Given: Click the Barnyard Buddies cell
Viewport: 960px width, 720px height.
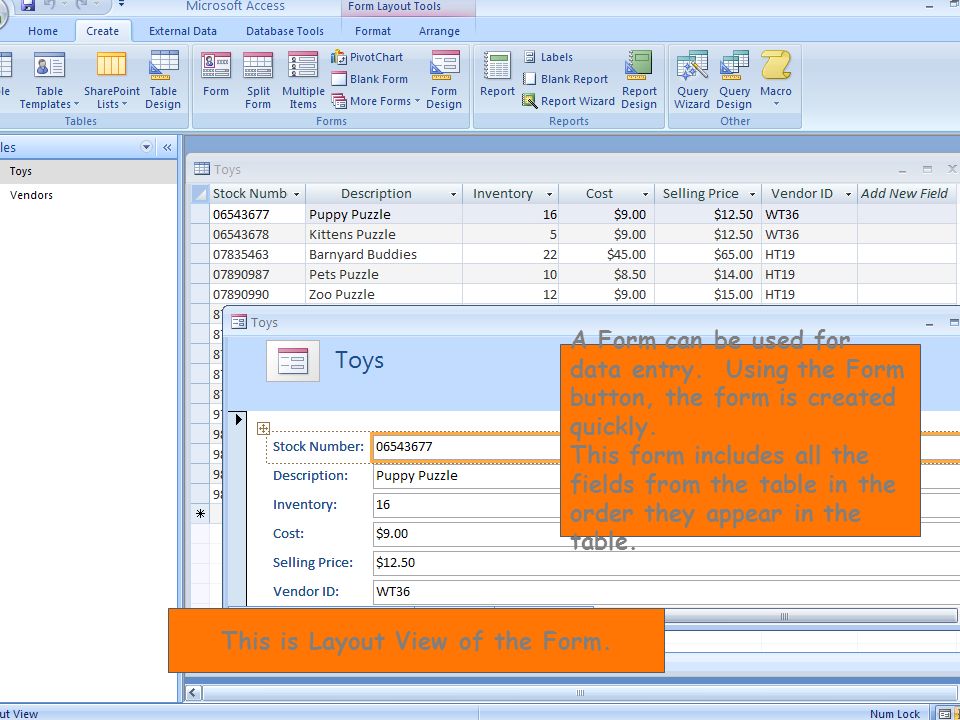Looking at the screenshot, I should pos(384,255).
